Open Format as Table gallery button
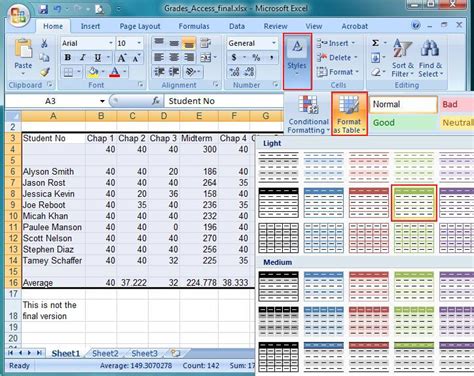Image resolution: width=474 pixels, height=376 pixels. point(349,114)
